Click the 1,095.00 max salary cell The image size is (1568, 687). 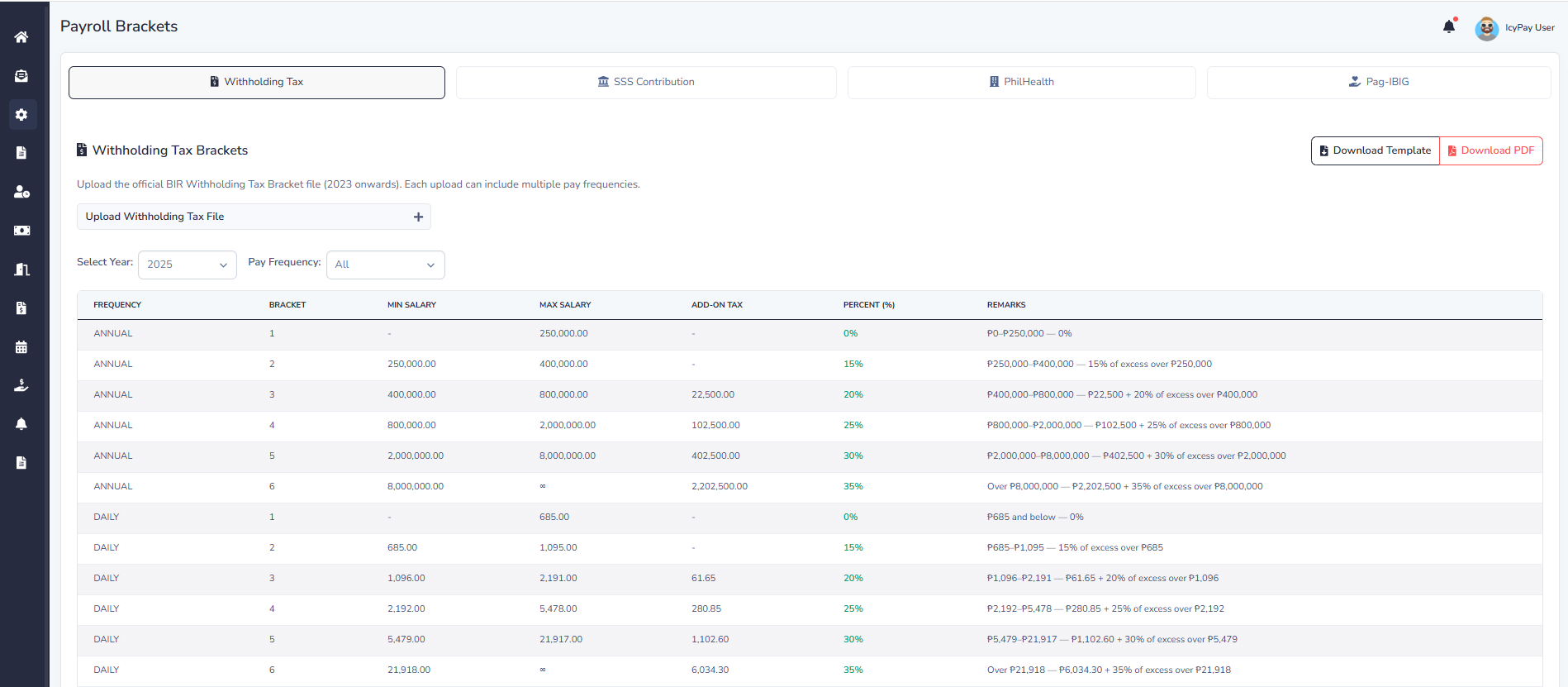(x=558, y=548)
